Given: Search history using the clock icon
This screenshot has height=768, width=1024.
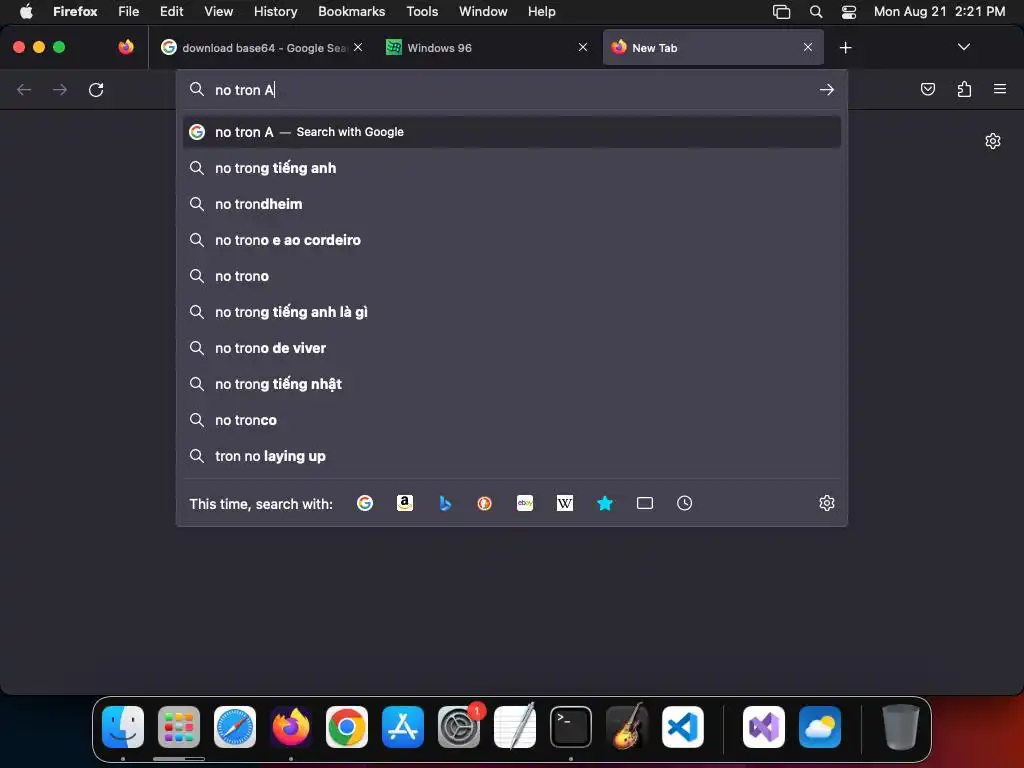Looking at the screenshot, I should 684,503.
